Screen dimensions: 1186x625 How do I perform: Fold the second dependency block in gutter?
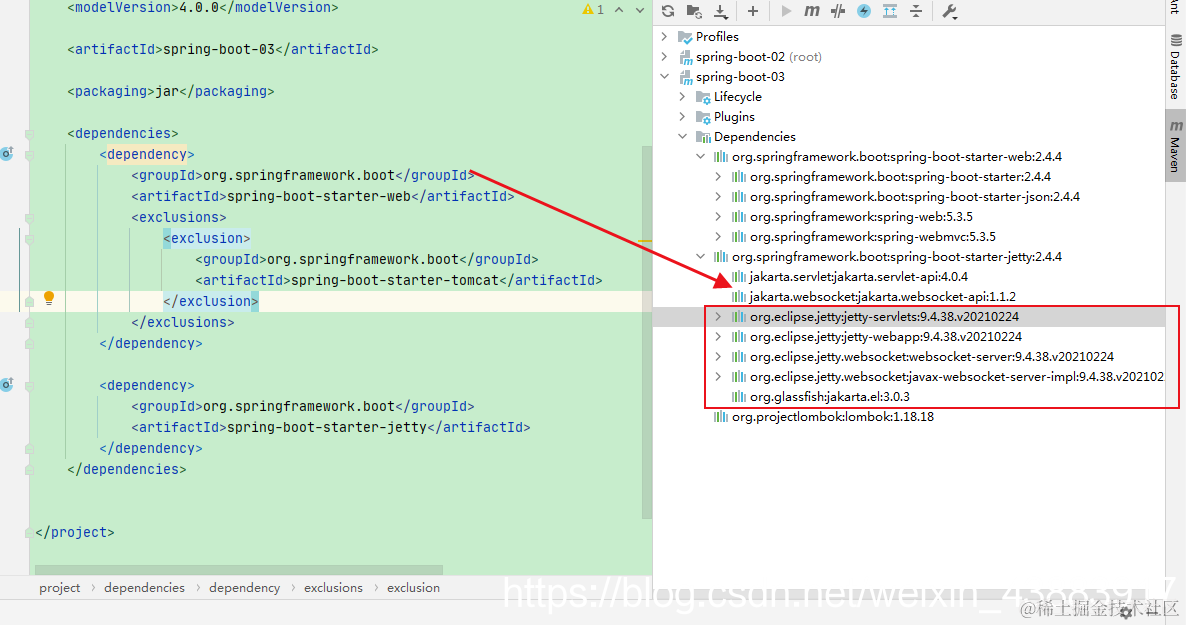coord(29,386)
